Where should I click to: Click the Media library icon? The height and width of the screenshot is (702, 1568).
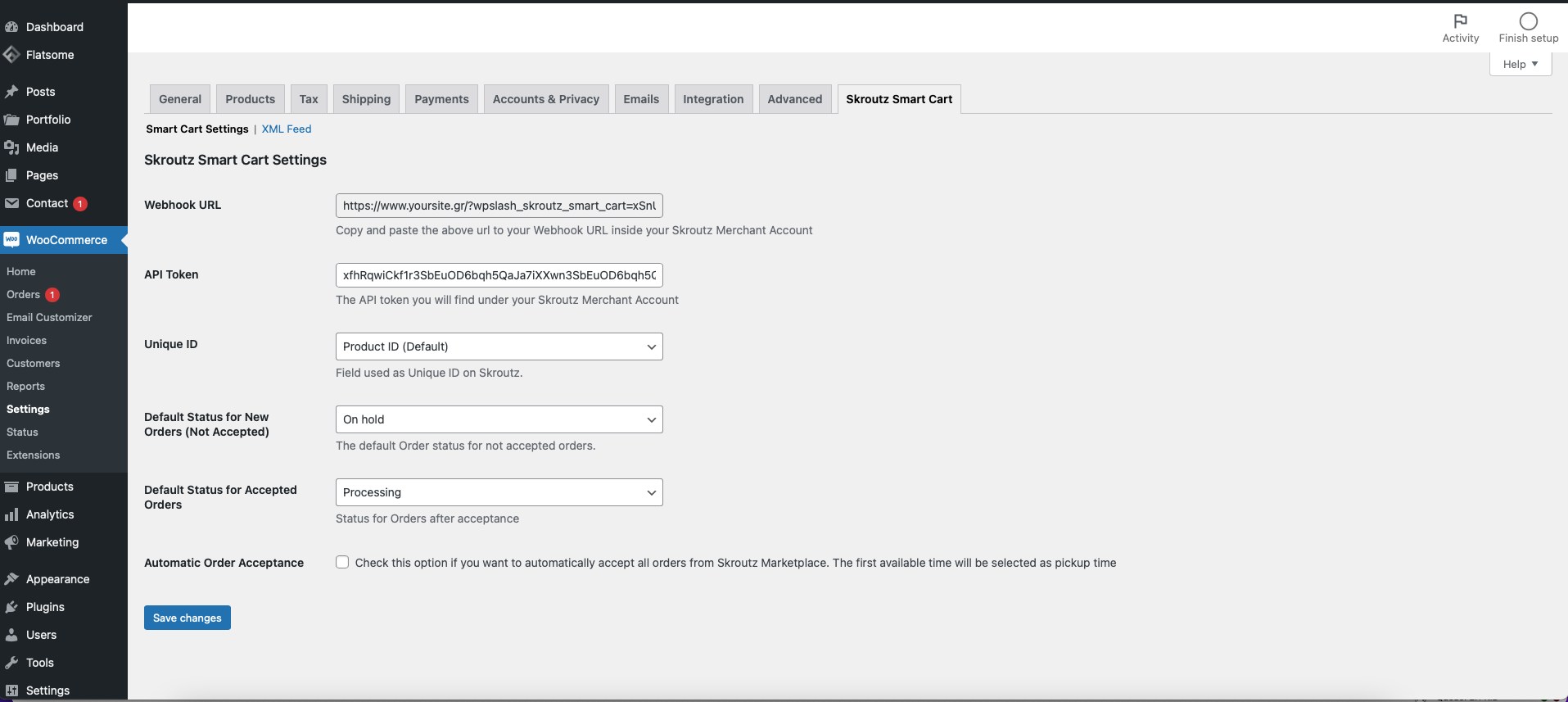[11, 147]
